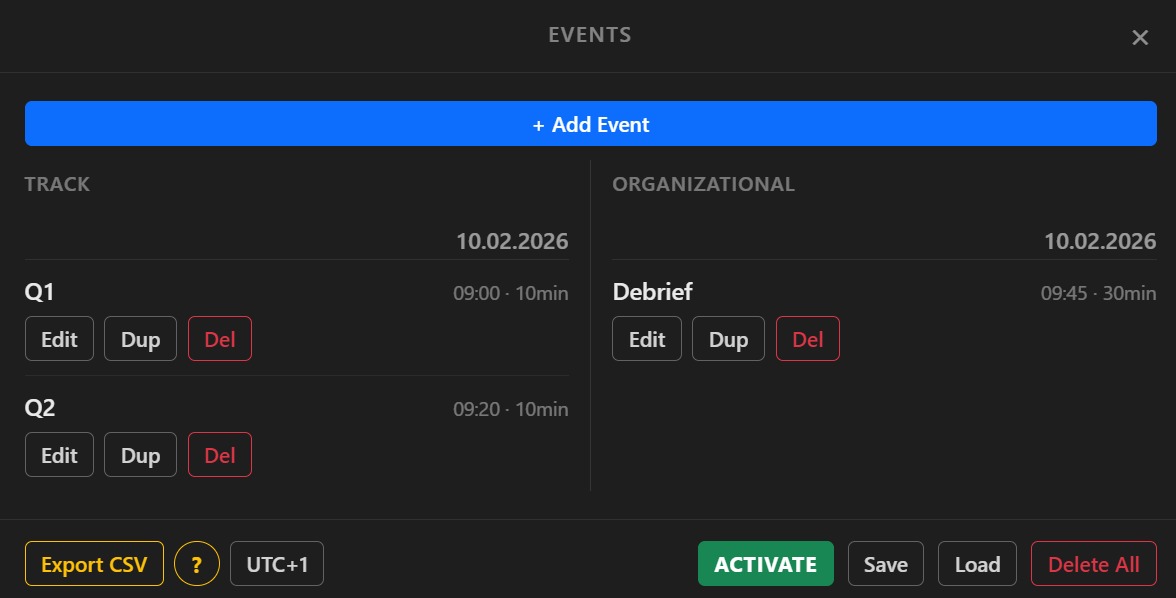Duplicate the Q2 event
The width and height of the screenshot is (1176, 598).
pos(140,455)
